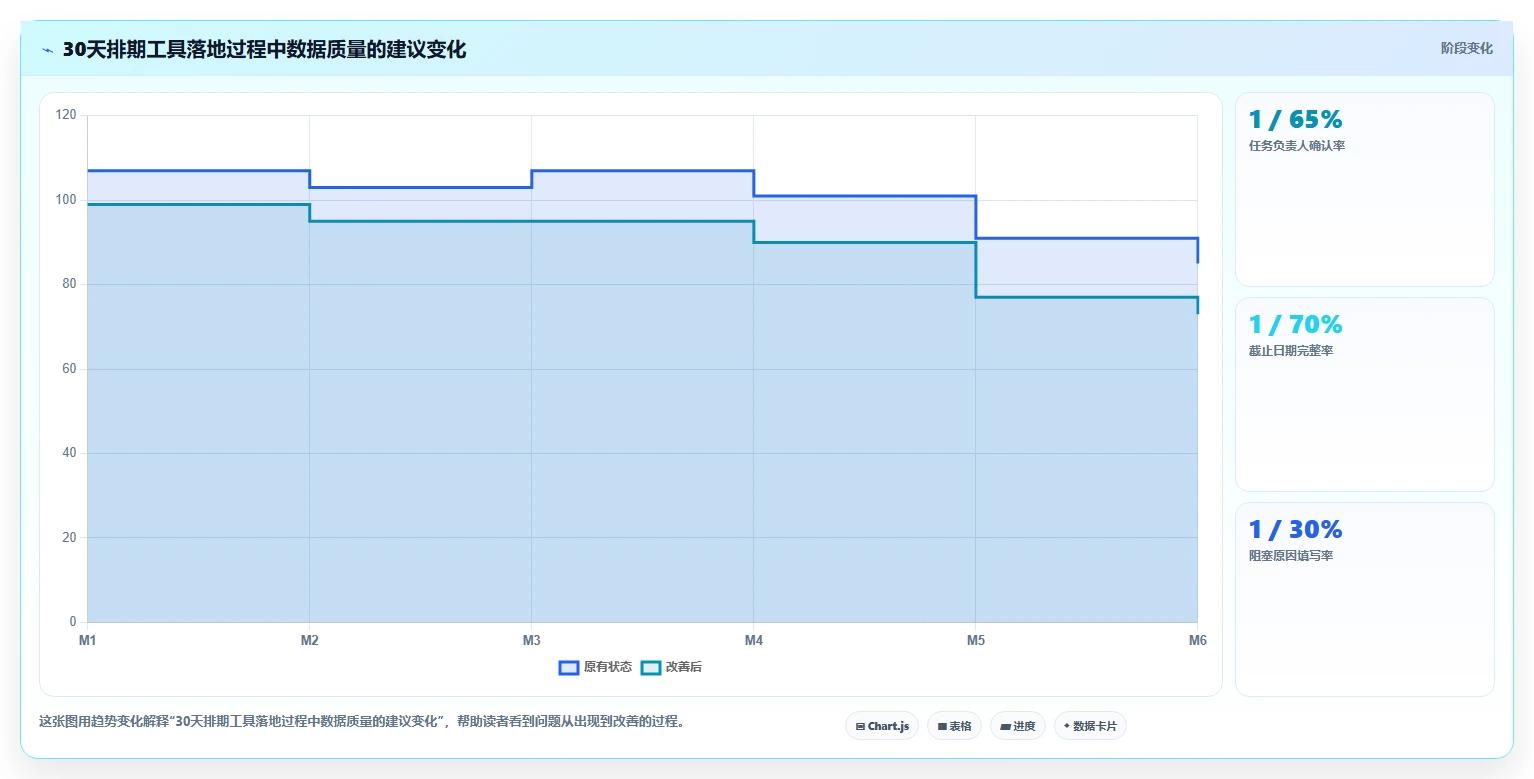The height and width of the screenshot is (779, 1534).
Task: Click the M4 x-axis label
Action: pos(754,640)
